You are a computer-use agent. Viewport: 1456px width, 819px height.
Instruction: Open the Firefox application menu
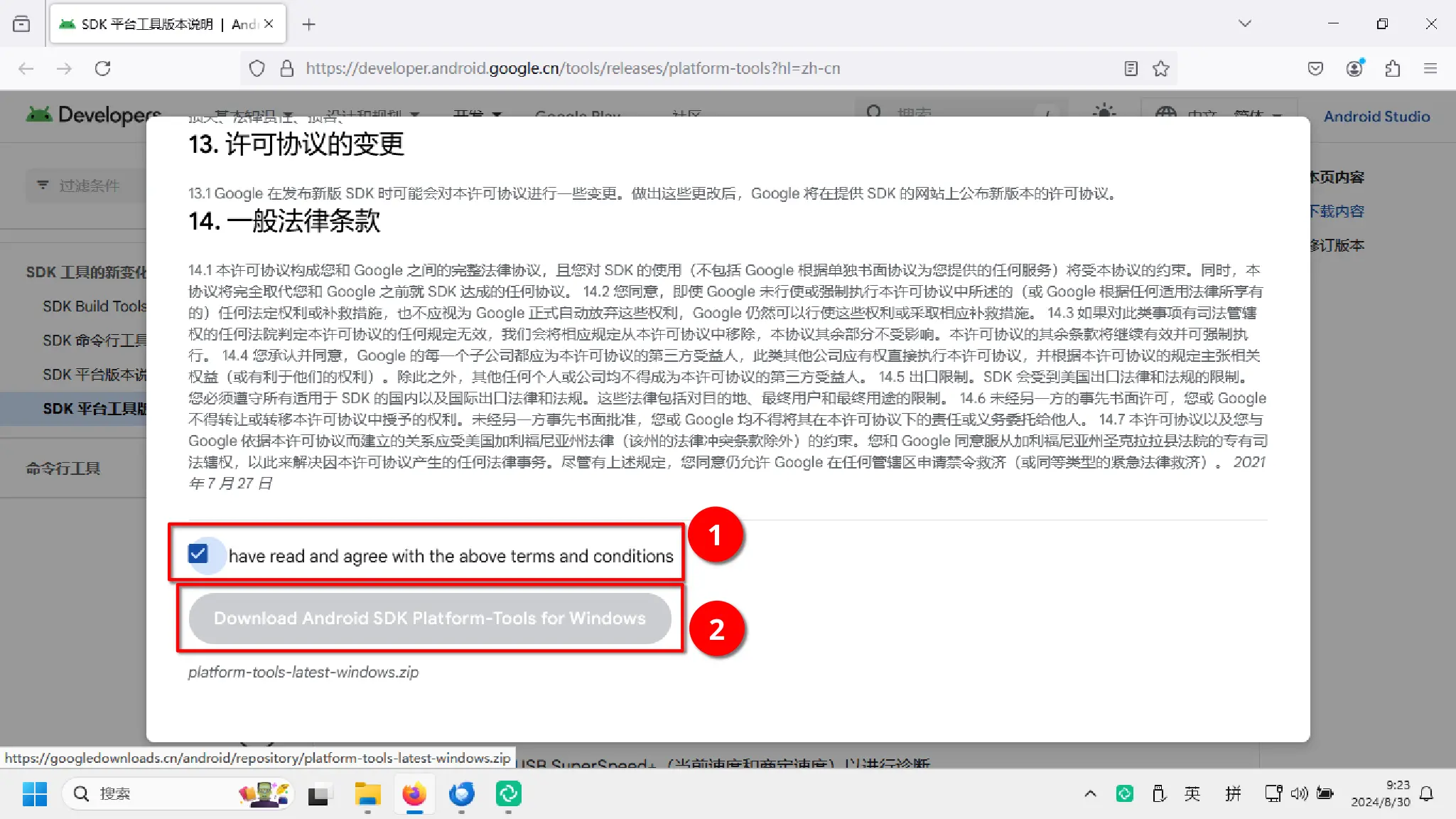pyautogui.click(x=1430, y=68)
